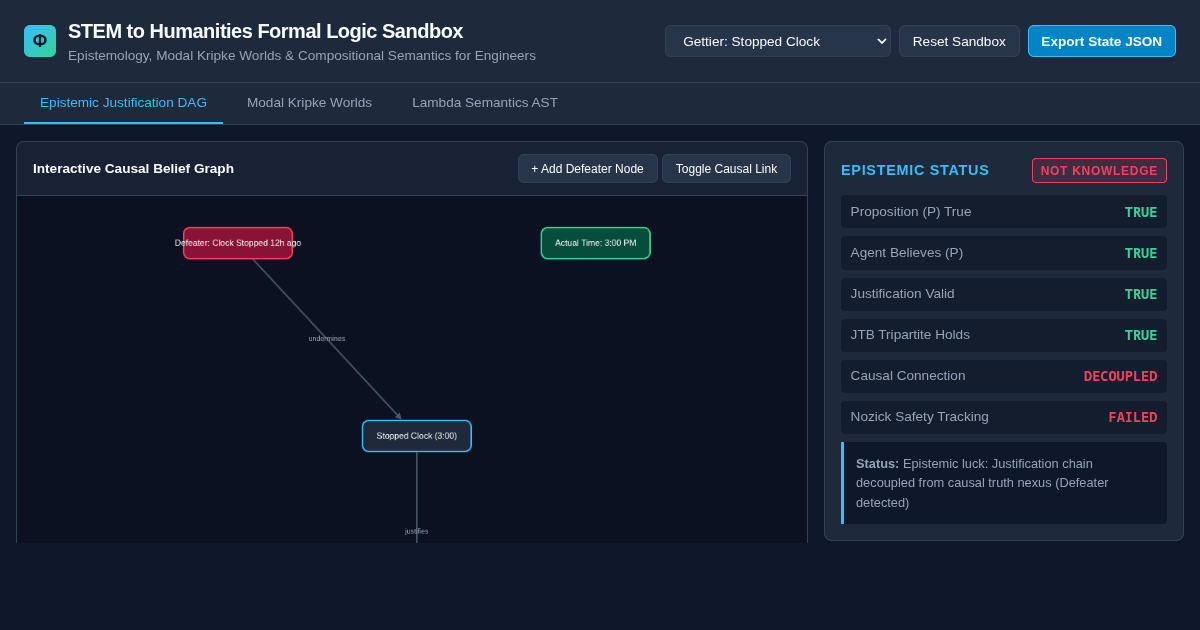Click the 'justifies' edge label

[x=417, y=532]
